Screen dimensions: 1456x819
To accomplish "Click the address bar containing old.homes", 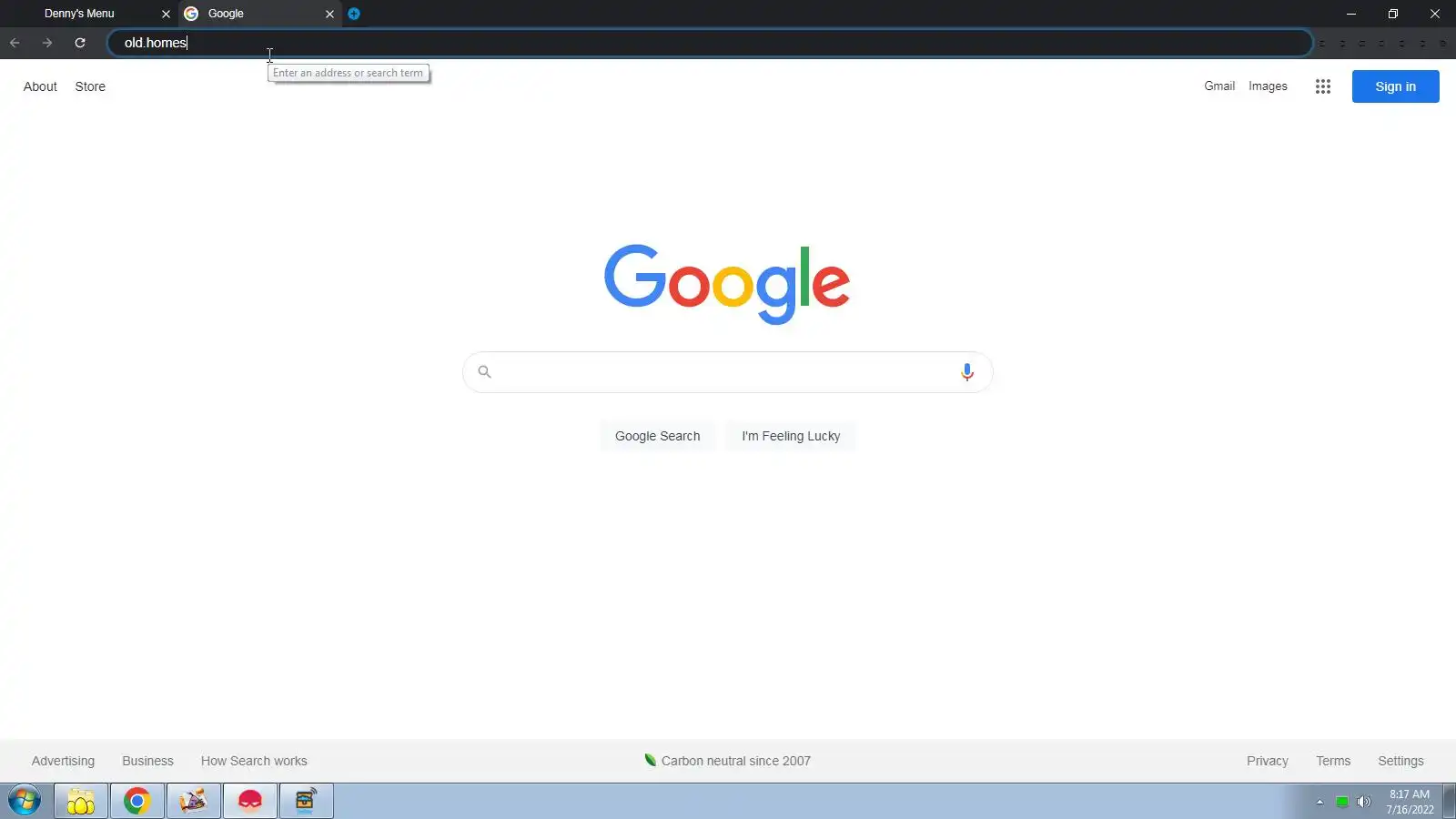I will (x=710, y=43).
